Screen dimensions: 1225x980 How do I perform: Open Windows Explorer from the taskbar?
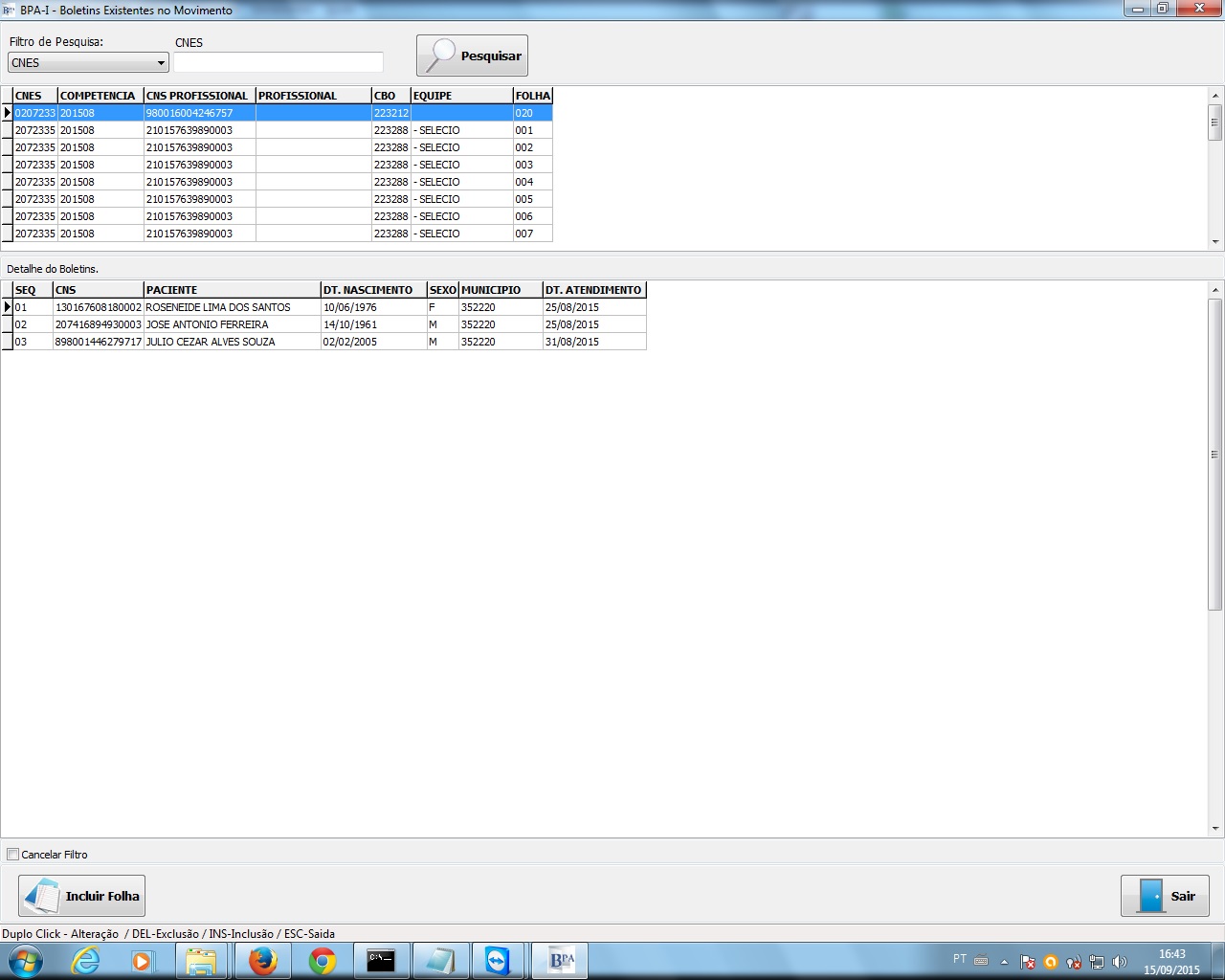click(x=202, y=960)
